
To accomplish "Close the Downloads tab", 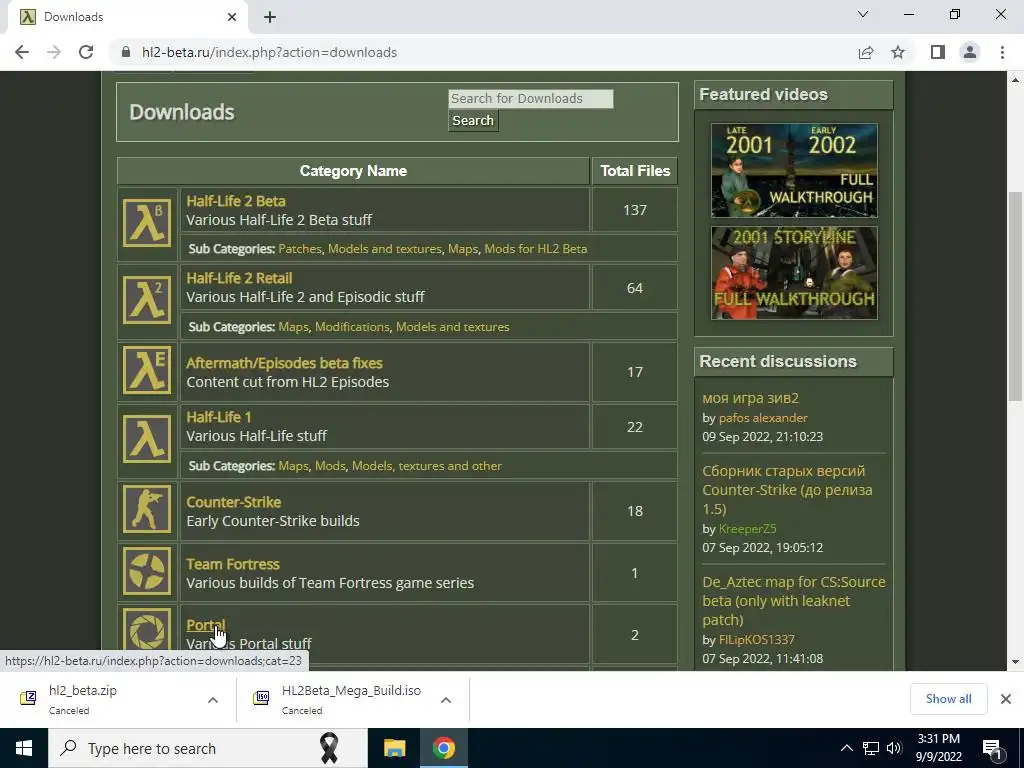I will (x=232, y=17).
